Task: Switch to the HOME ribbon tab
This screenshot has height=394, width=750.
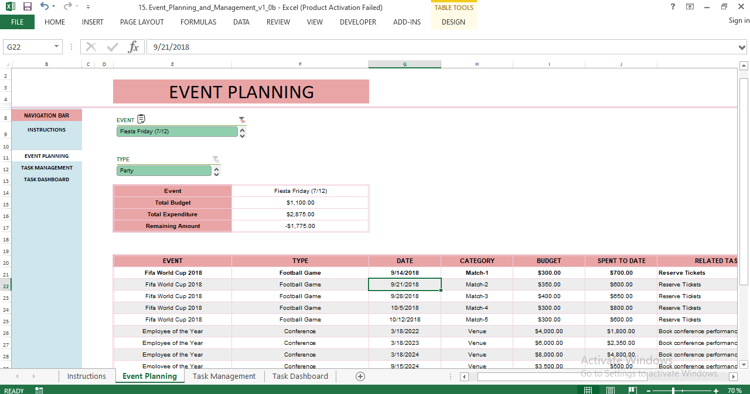Action: tap(55, 22)
